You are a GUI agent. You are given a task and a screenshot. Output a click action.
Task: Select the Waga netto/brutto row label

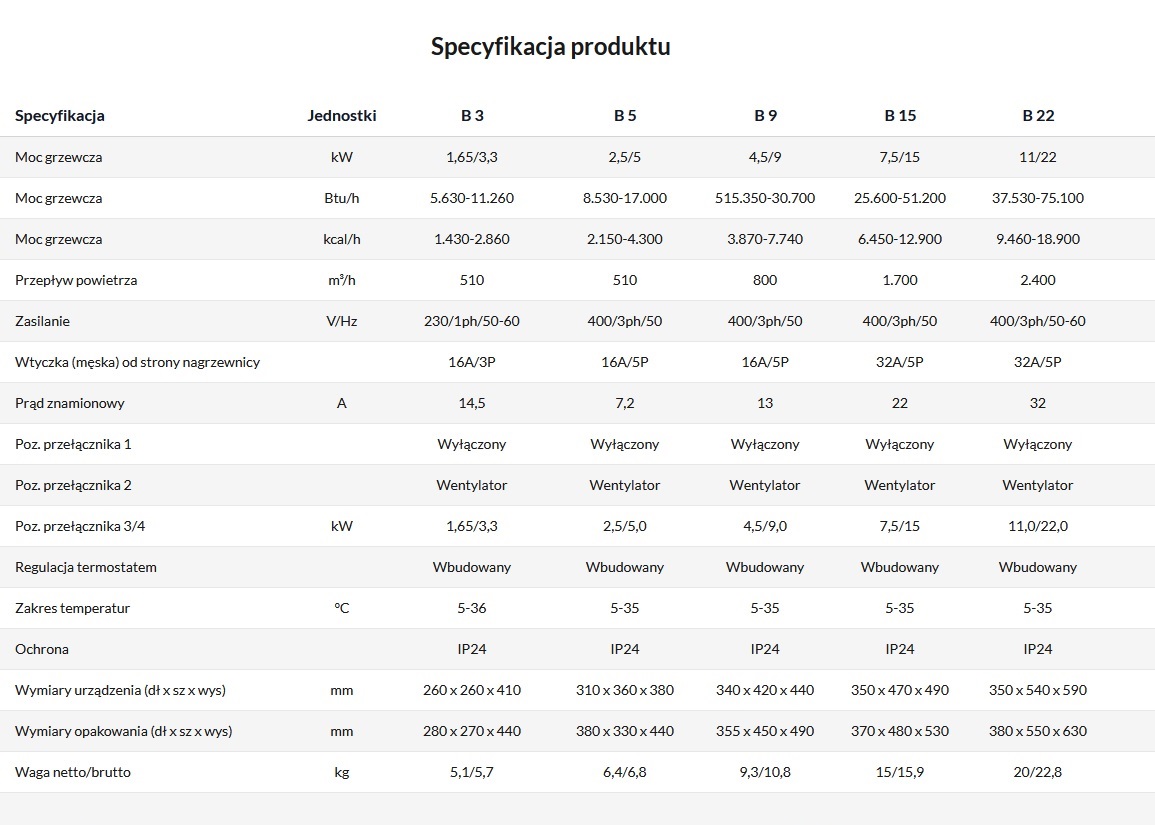coord(73,772)
